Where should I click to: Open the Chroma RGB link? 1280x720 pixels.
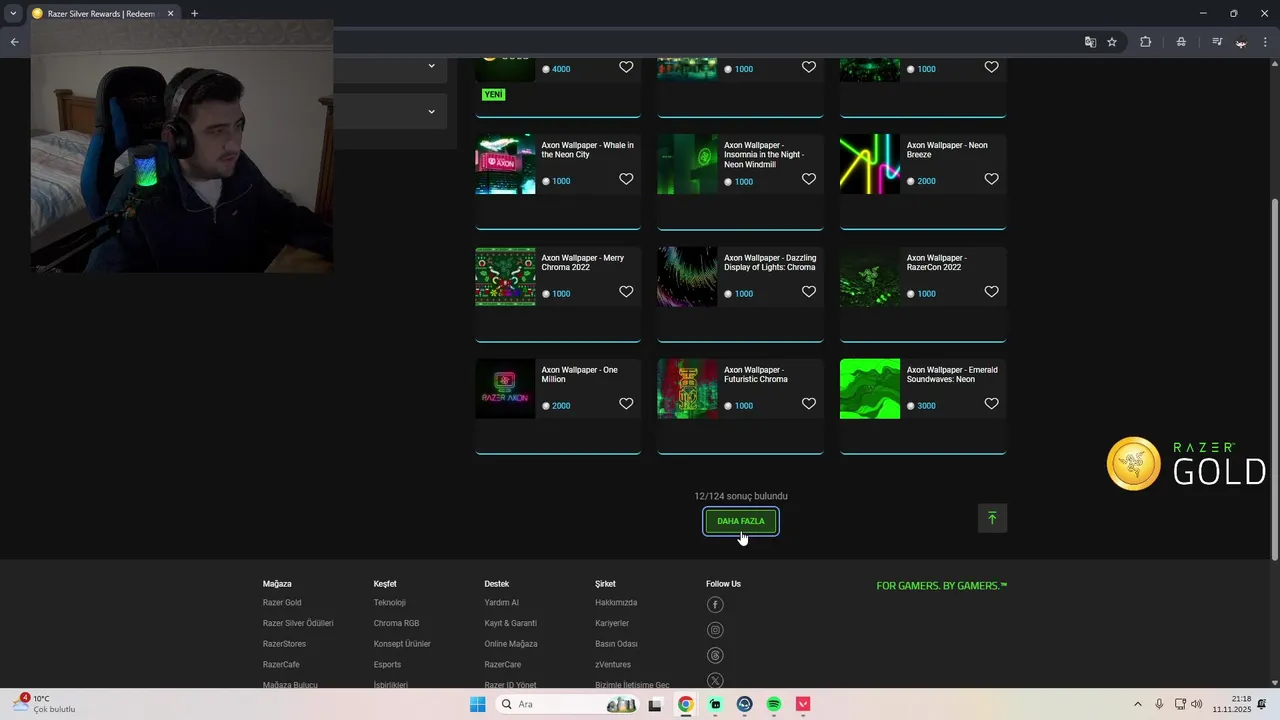point(396,623)
